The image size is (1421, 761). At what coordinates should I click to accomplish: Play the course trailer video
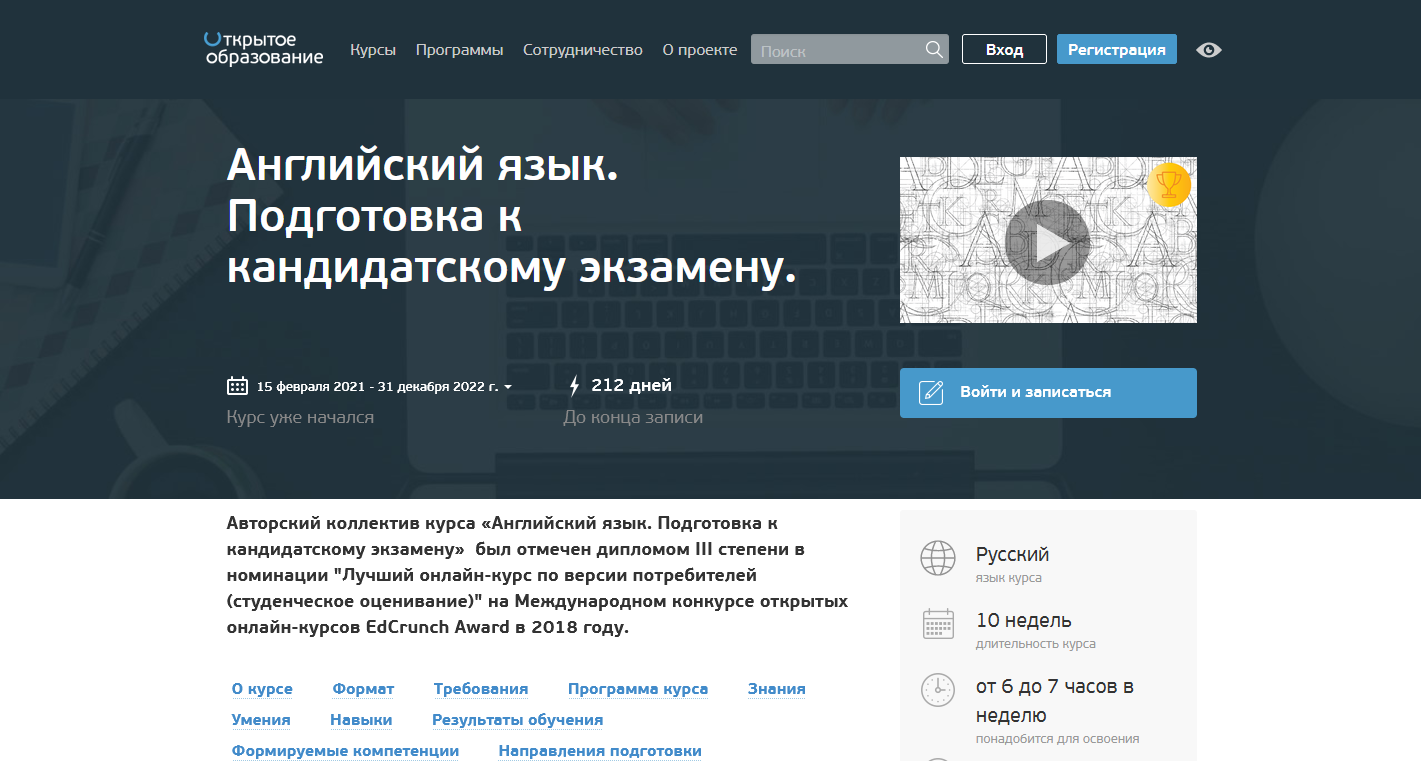tap(1048, 240)
